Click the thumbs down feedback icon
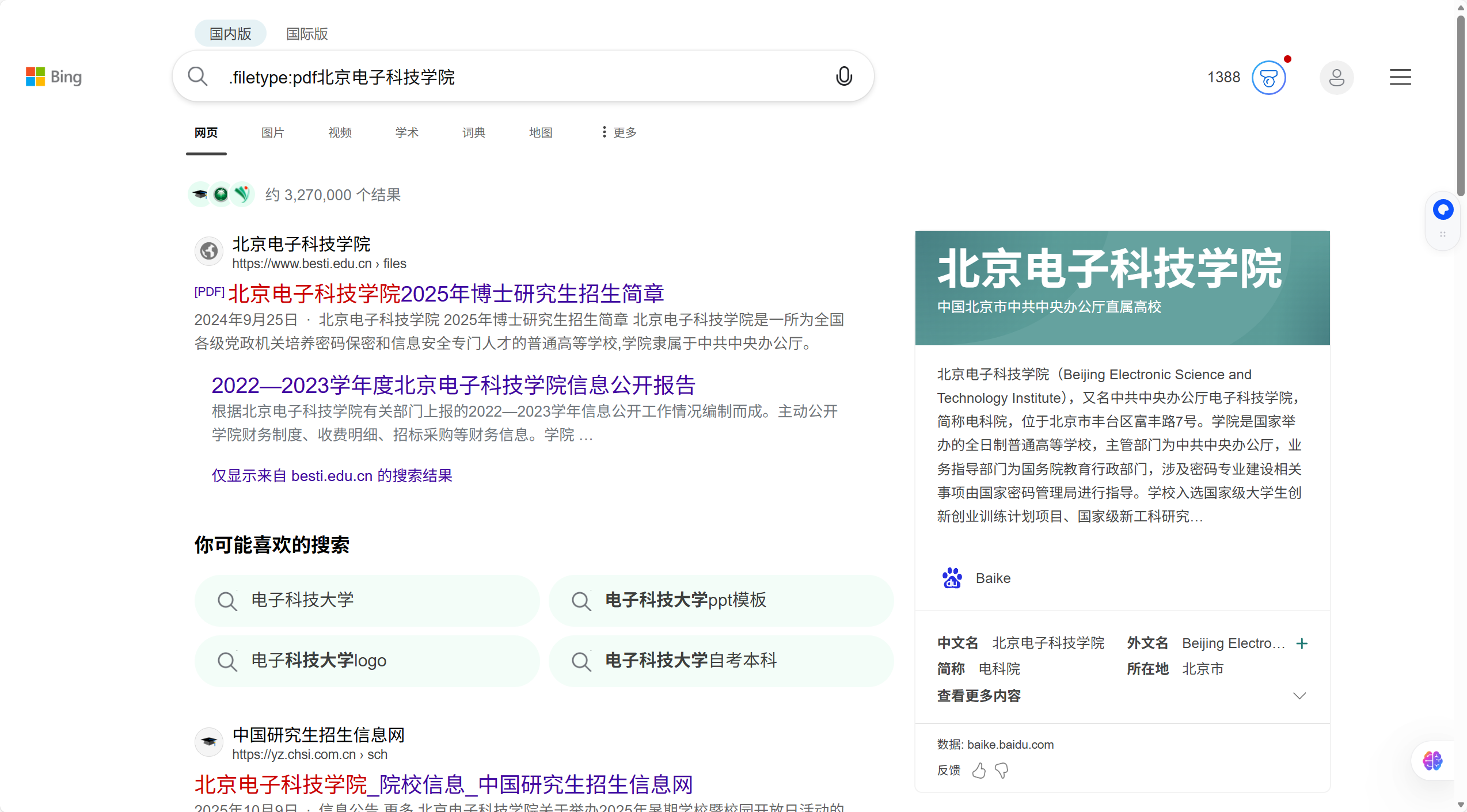 pos(1002,770)
